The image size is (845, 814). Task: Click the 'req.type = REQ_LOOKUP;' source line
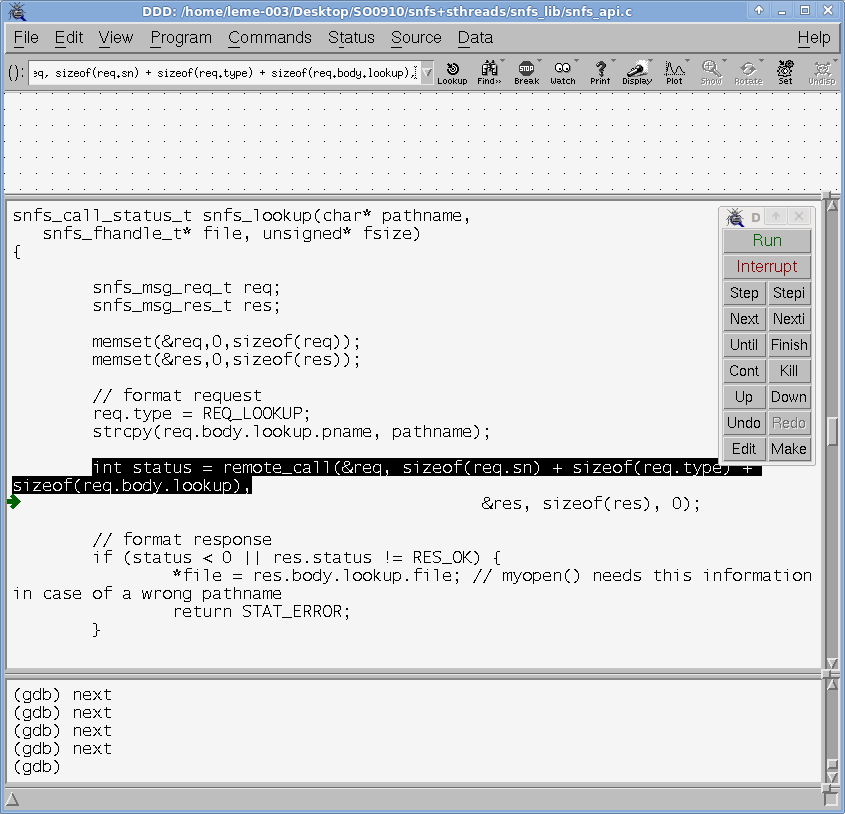pyautogui.click(x=202, y=414)
